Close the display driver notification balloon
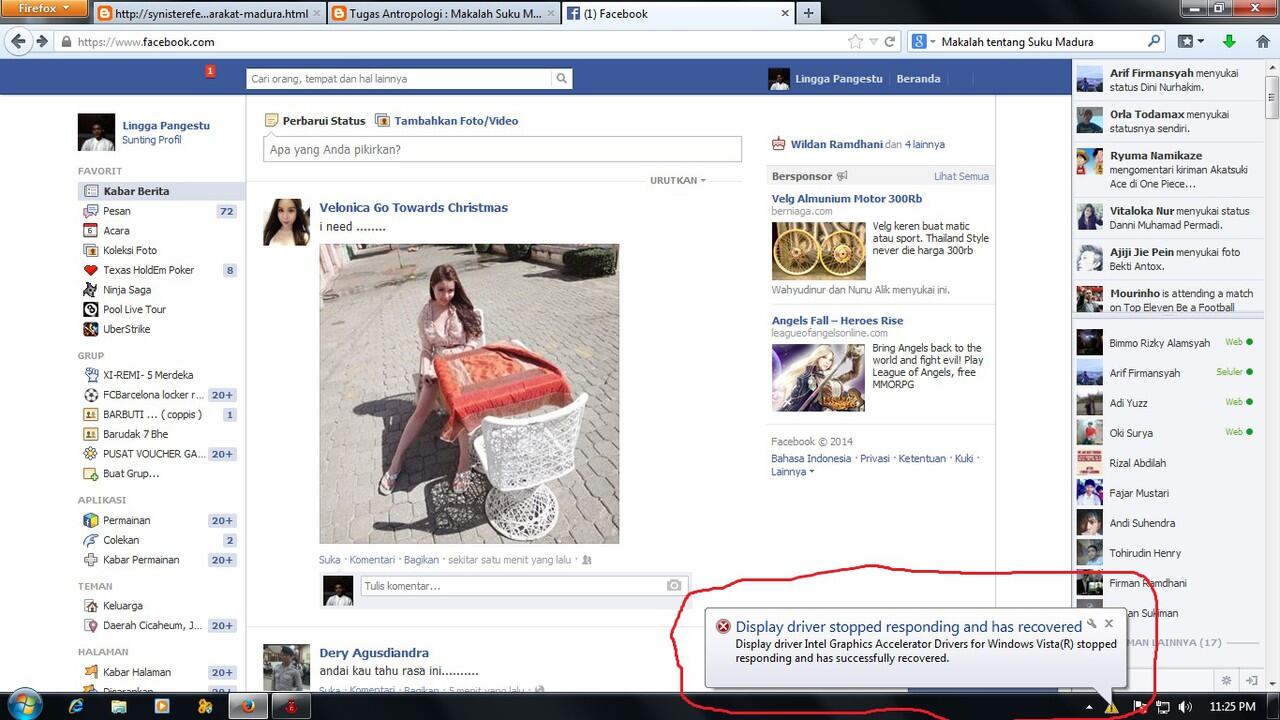 [1108, 623]
